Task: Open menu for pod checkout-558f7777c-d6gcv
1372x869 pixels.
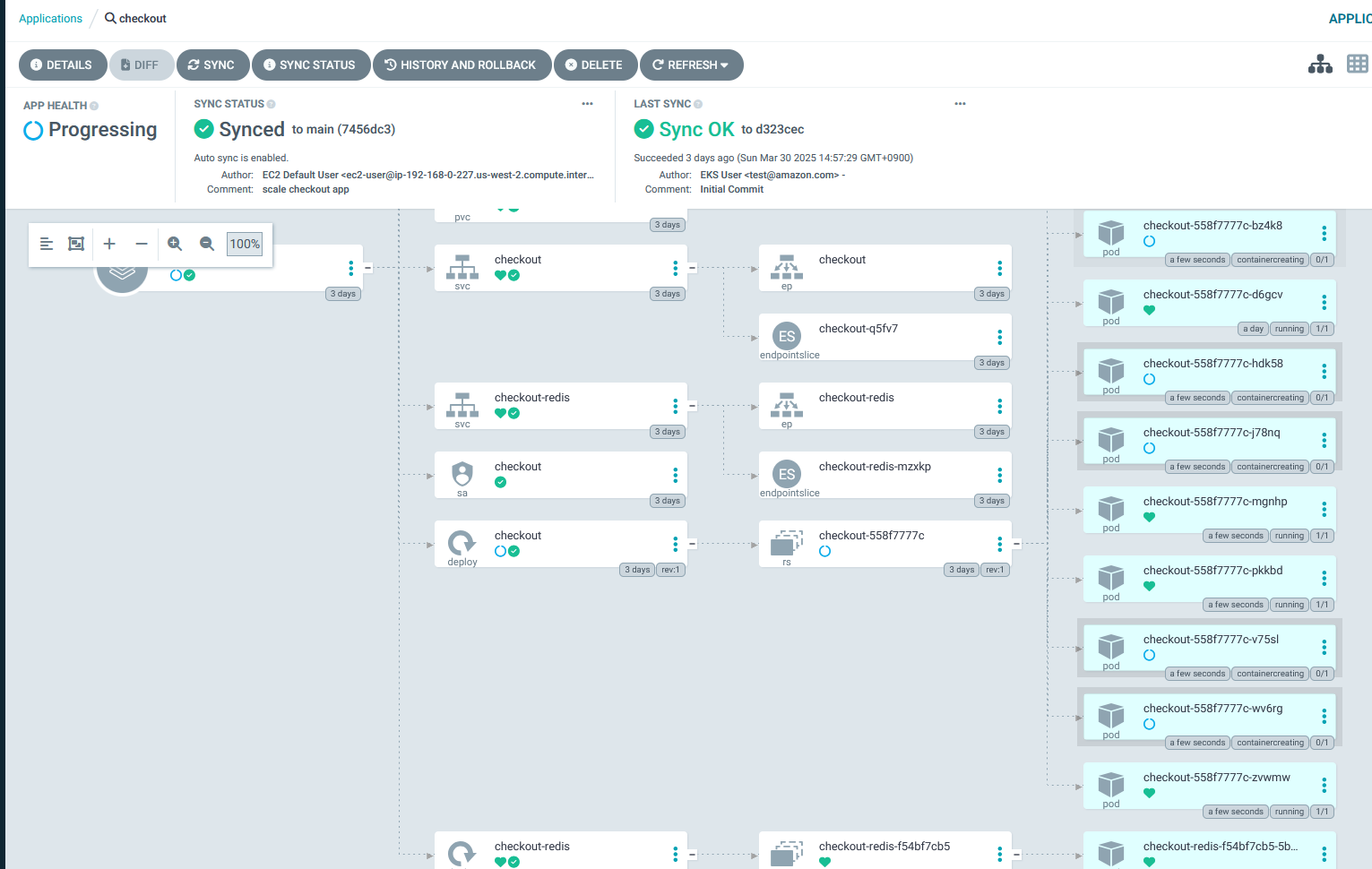Action: [x=1324, y=302]
